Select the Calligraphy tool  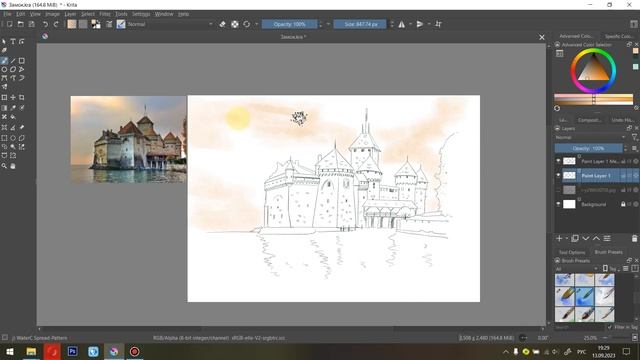pyautogui.click(x=4, y=50)
